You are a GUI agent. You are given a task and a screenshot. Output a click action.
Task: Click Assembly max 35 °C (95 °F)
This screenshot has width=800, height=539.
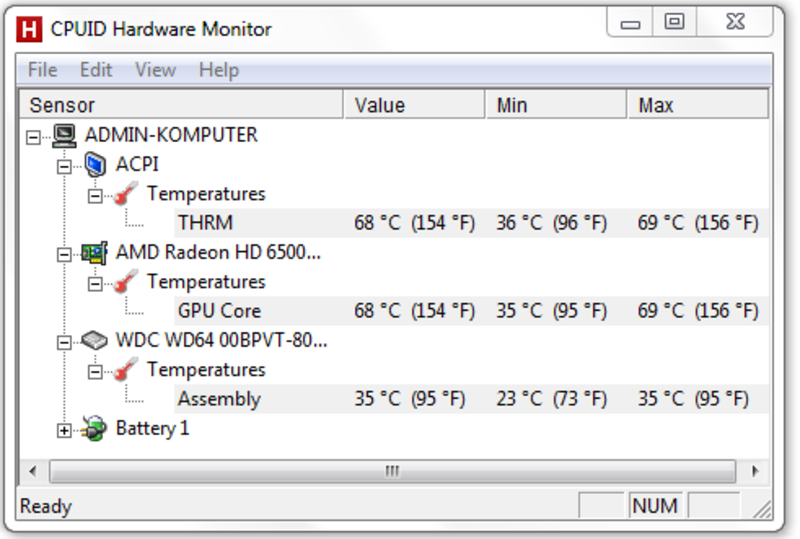(693, 399)
